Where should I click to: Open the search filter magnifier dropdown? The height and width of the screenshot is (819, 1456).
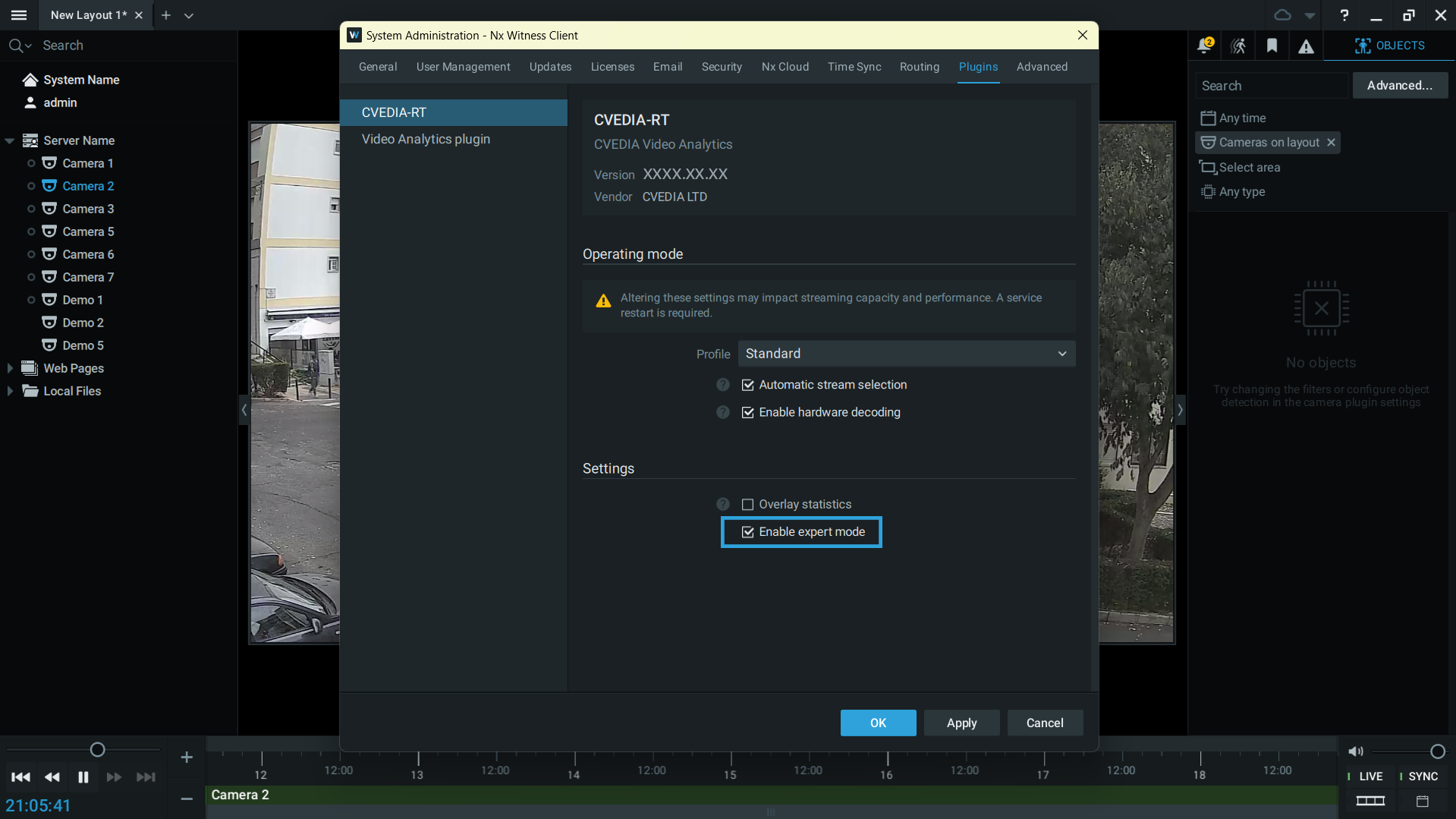point(20,46)
